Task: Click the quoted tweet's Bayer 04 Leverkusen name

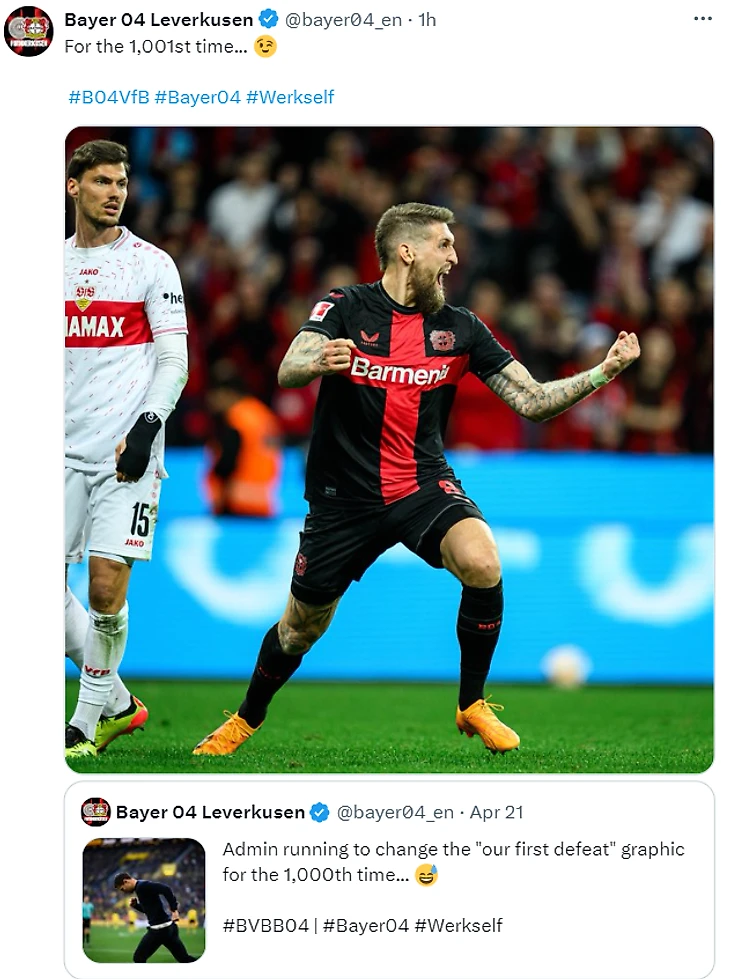Action: (x=210, y=812)
